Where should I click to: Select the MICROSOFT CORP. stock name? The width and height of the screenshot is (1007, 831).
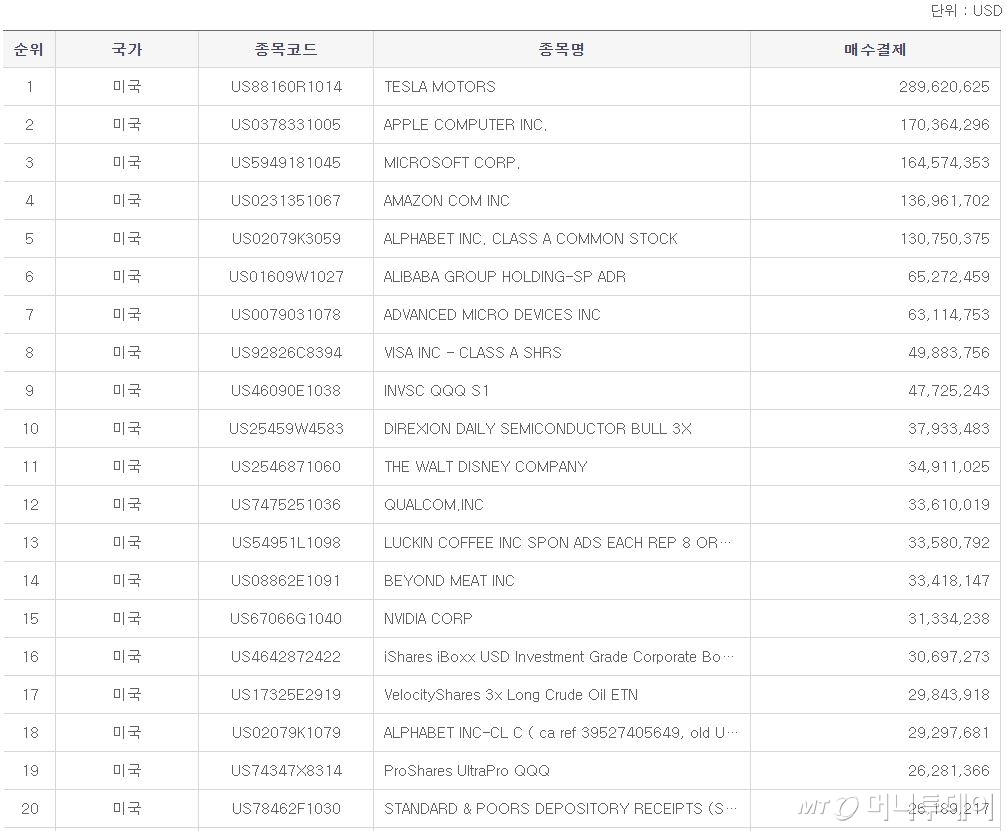point(451,162)
